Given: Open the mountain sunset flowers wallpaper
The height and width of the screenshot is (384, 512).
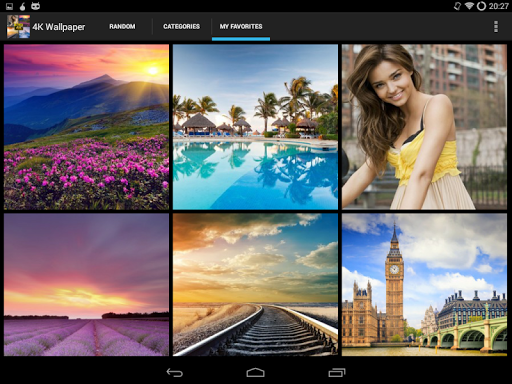Looking at the screenshot, I should click(x=86, y=127).
